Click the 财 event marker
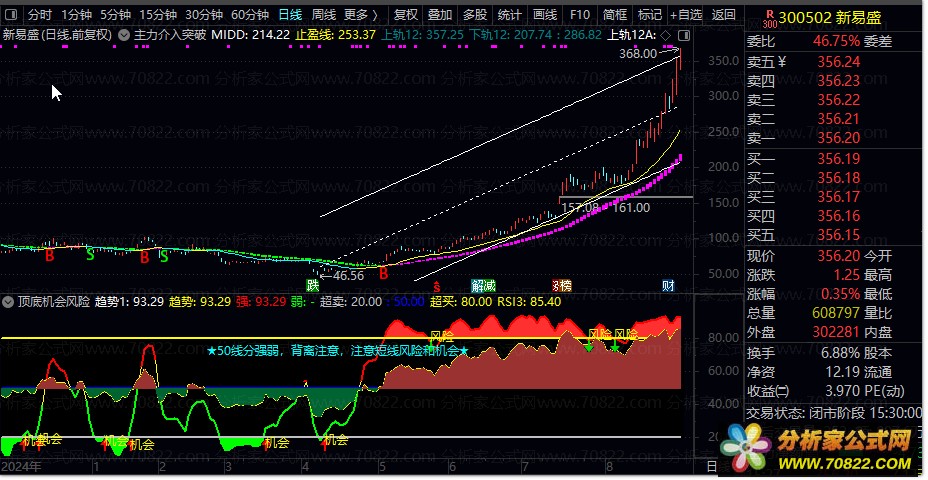This screenshot has width=928, height=480. point(668,286)
